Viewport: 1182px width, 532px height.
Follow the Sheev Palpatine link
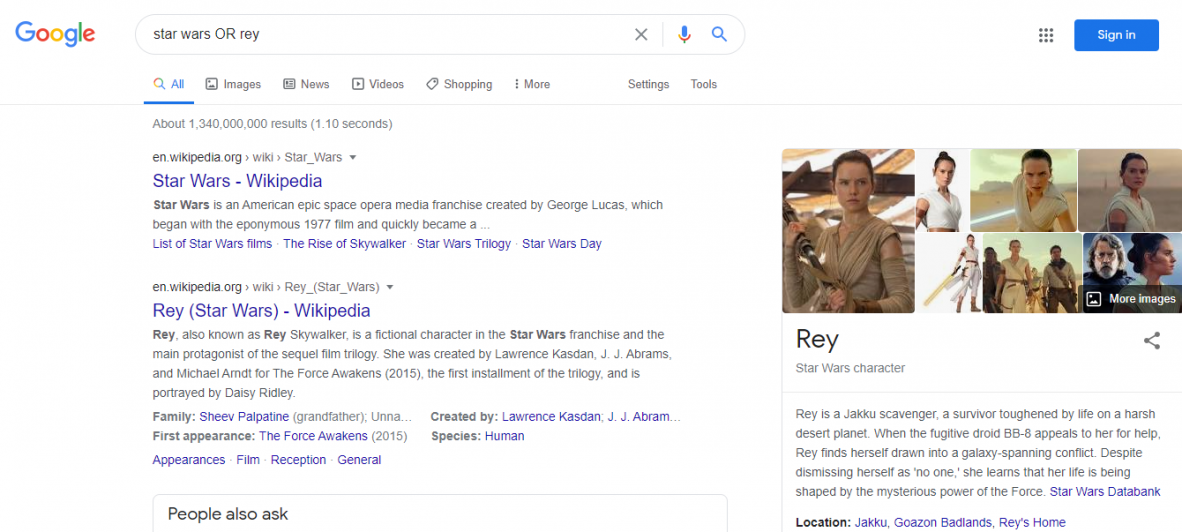coord(244,417)
